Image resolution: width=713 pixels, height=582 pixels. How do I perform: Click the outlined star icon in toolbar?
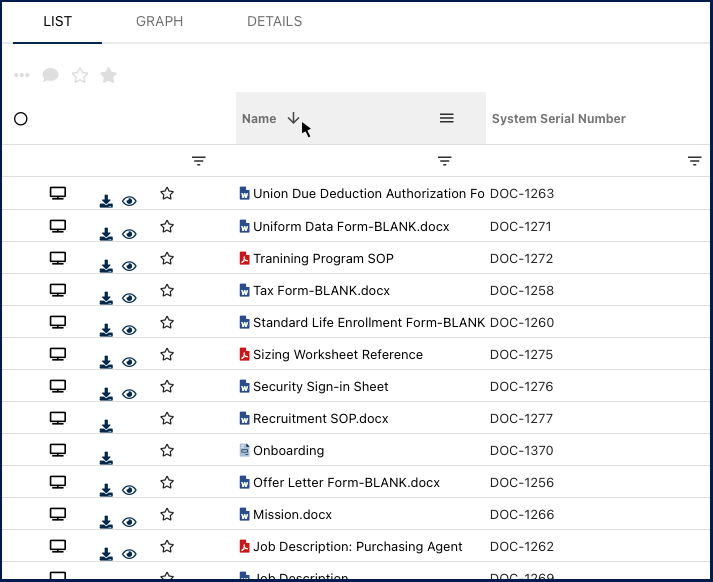pos(80,75)
